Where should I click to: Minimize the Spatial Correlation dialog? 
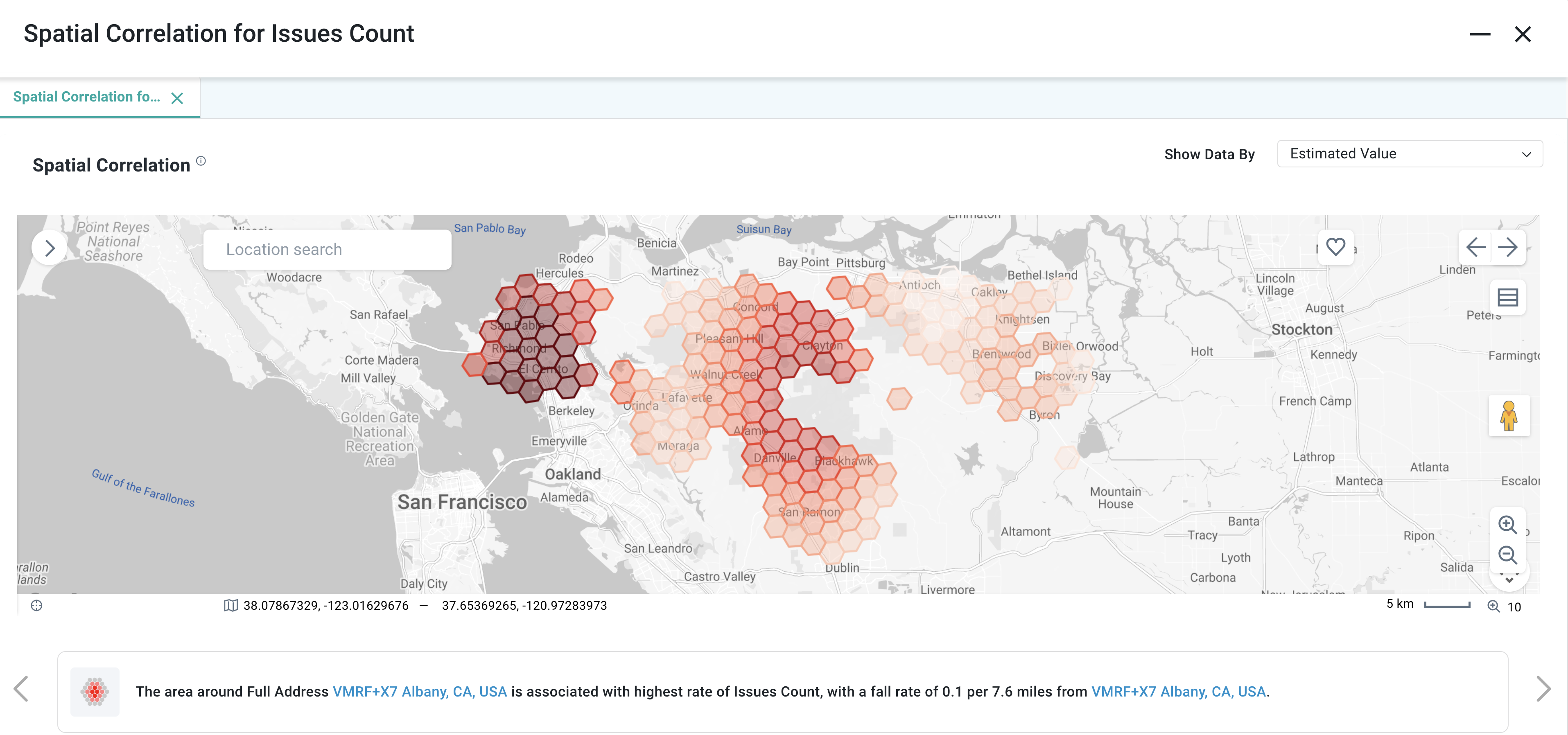(1480, 34)
